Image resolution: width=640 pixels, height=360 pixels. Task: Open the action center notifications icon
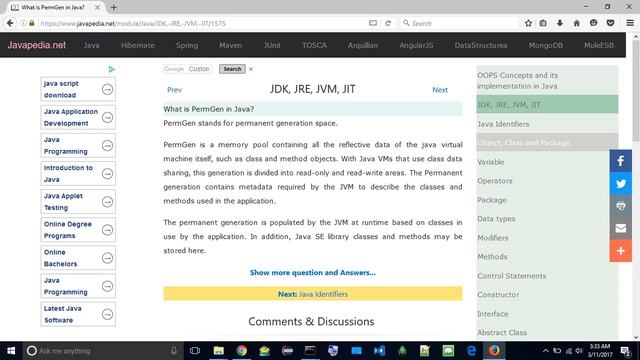625,351
